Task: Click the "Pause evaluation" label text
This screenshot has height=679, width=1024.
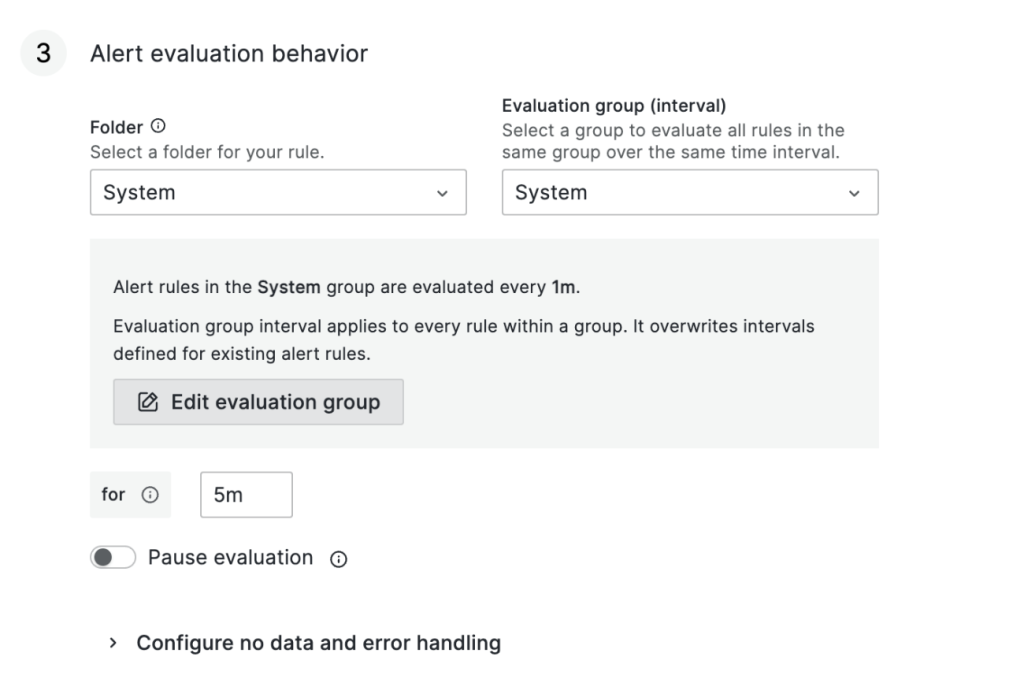Action: click(230, 558)
